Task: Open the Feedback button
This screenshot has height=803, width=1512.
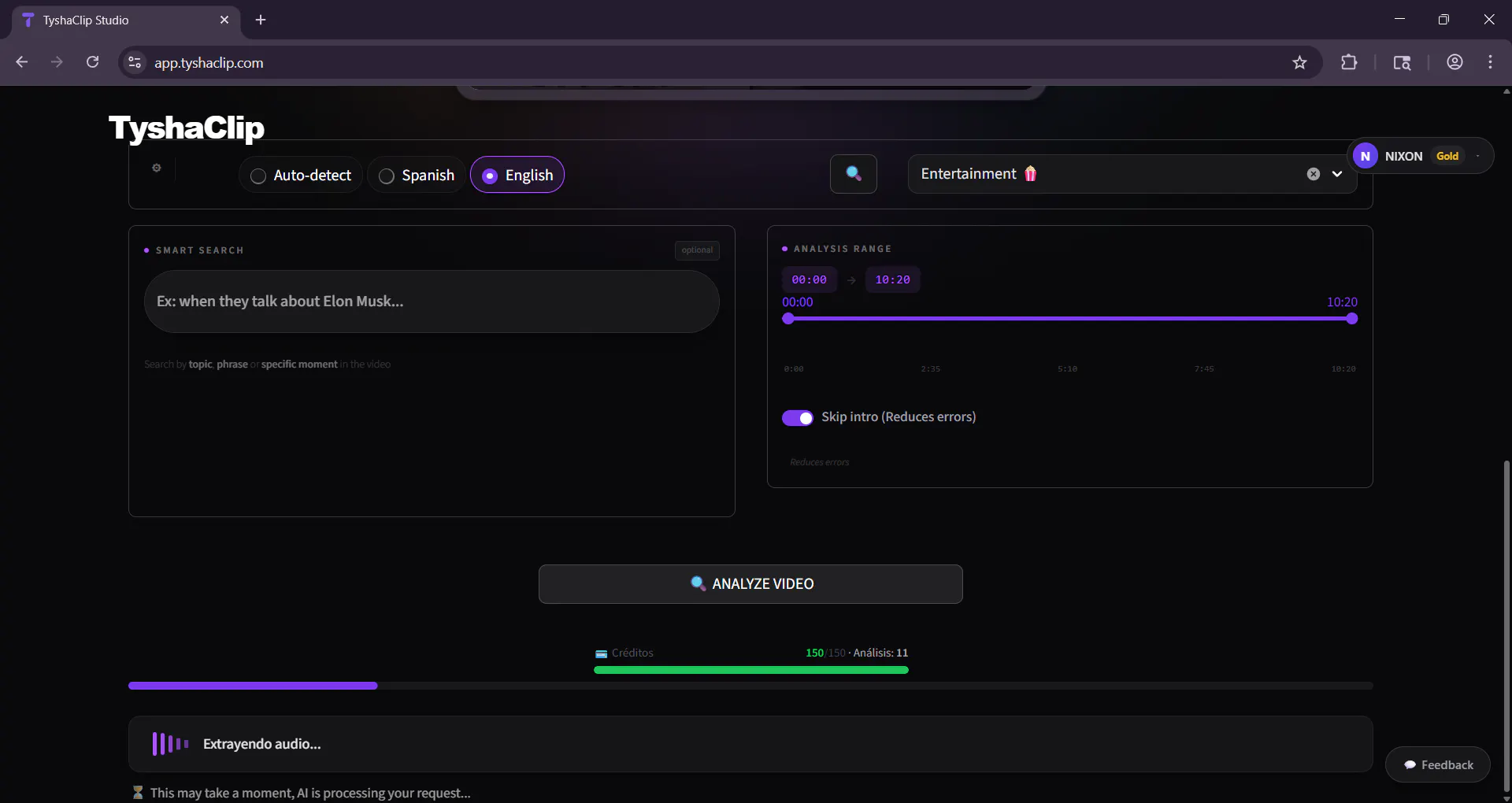Action: point(1438,764)
